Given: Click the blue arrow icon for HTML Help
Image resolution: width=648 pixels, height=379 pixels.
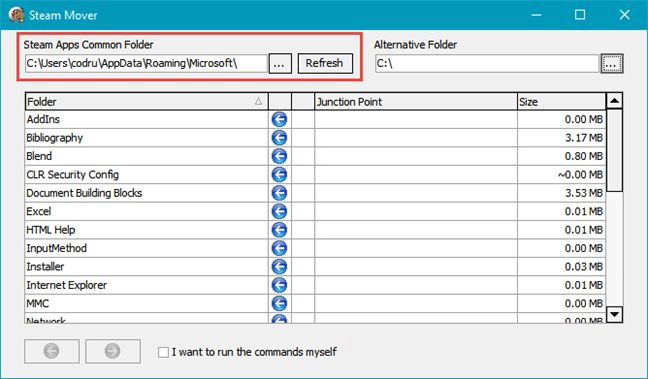Looking at the screenshot, I should pos(279,230).
